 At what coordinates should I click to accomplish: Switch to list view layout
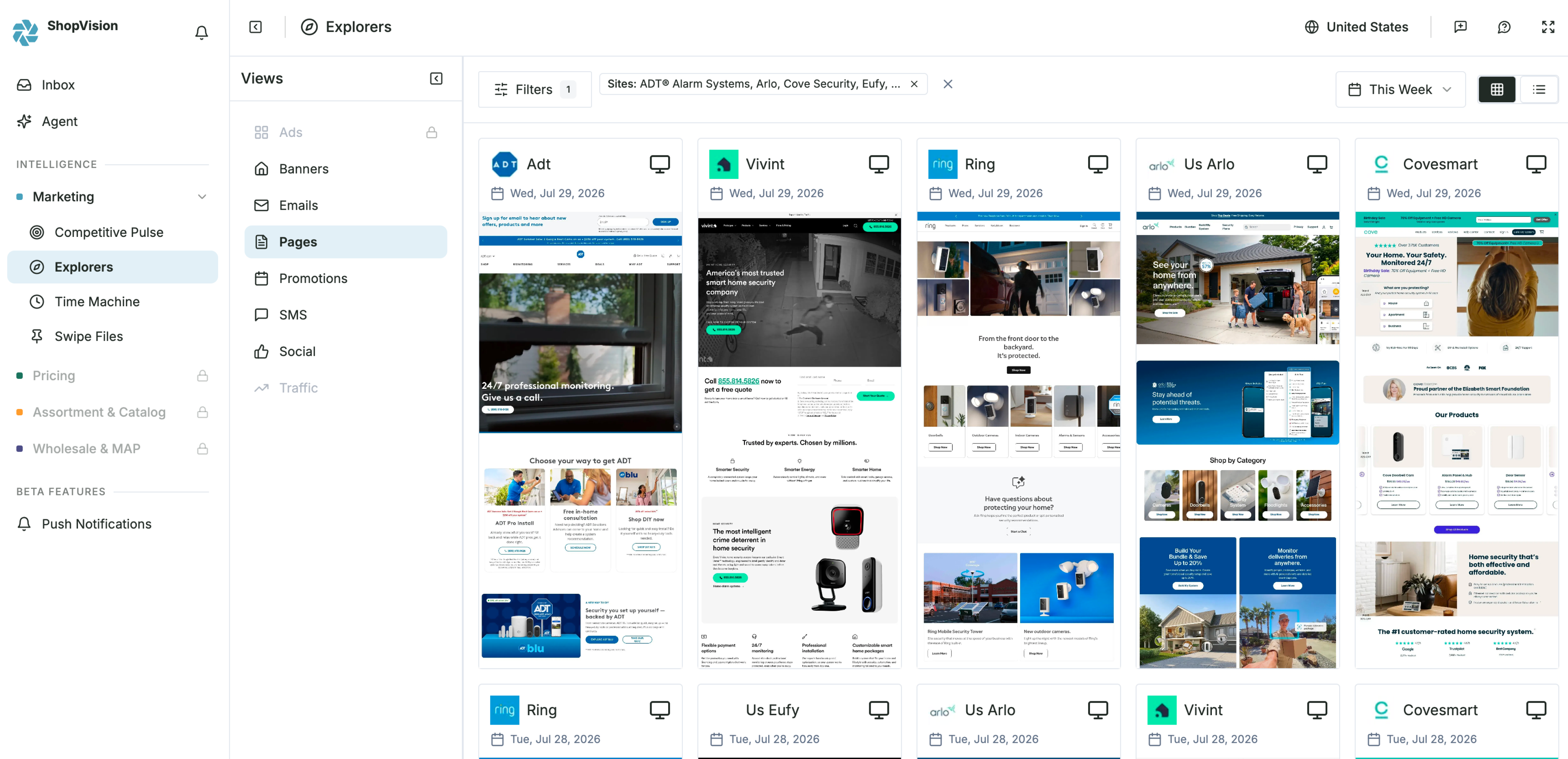pyautogui.click(x=1539, y=89)
